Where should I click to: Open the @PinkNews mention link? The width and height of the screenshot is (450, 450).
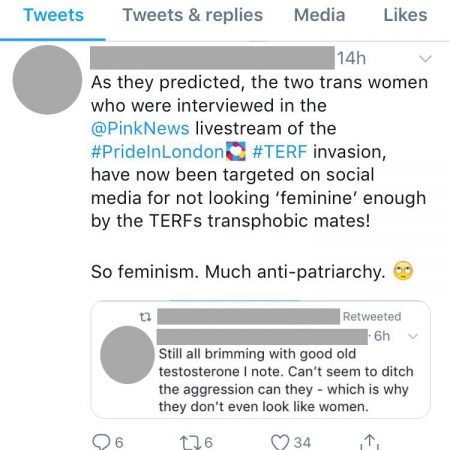click(140, 128)
